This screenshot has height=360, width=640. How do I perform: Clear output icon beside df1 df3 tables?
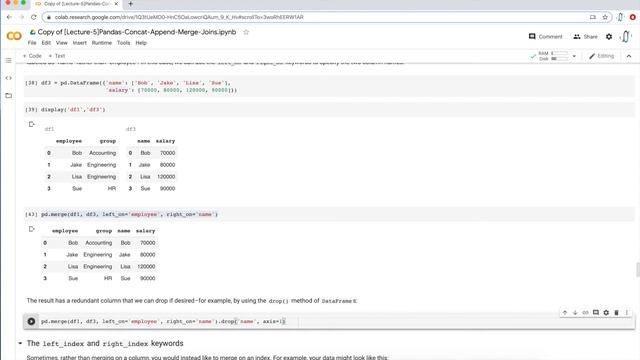coord(31,124)
